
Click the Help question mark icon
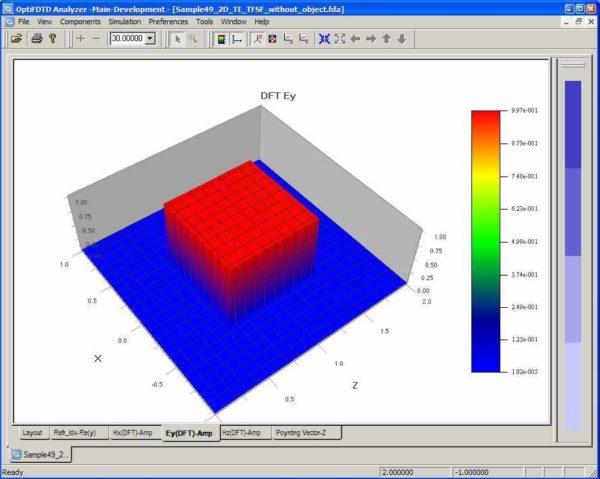pyautogui.click(x=53, y=38)
